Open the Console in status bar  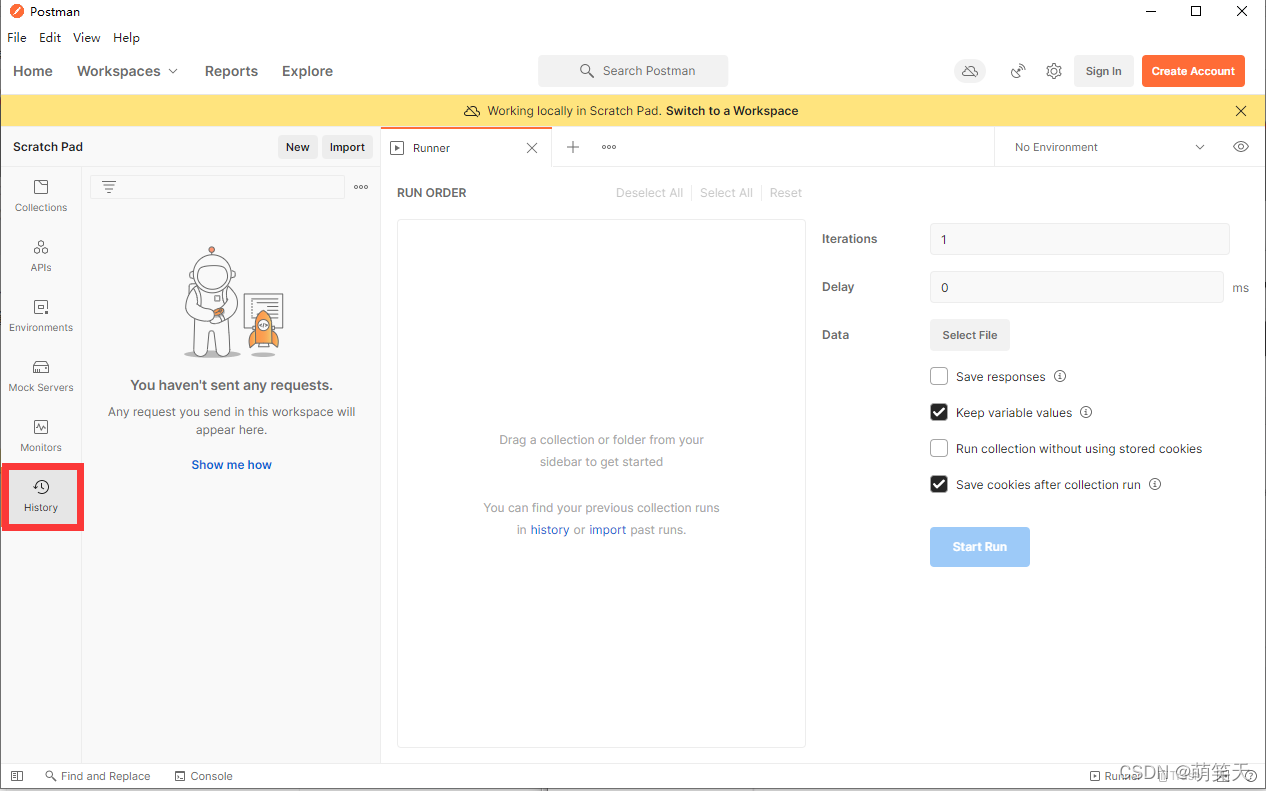point(203,776)
